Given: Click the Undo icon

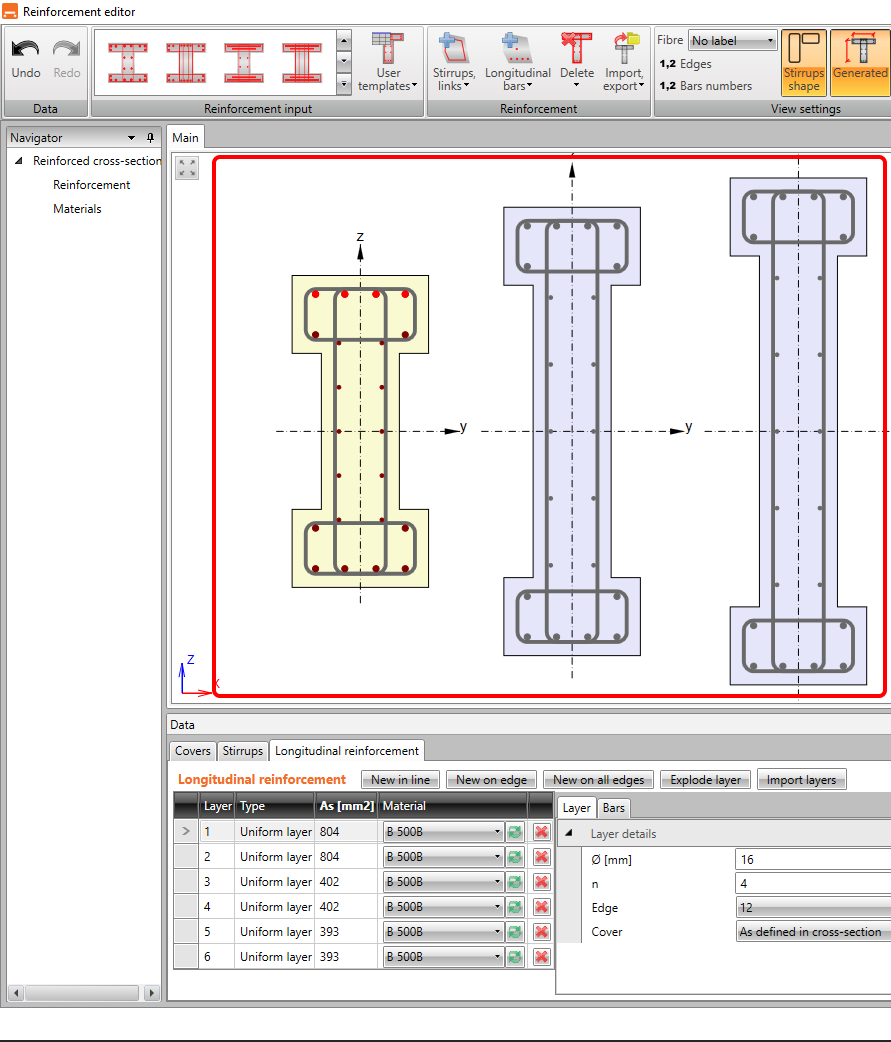Looking at the screenshot, I should [25, 50].
